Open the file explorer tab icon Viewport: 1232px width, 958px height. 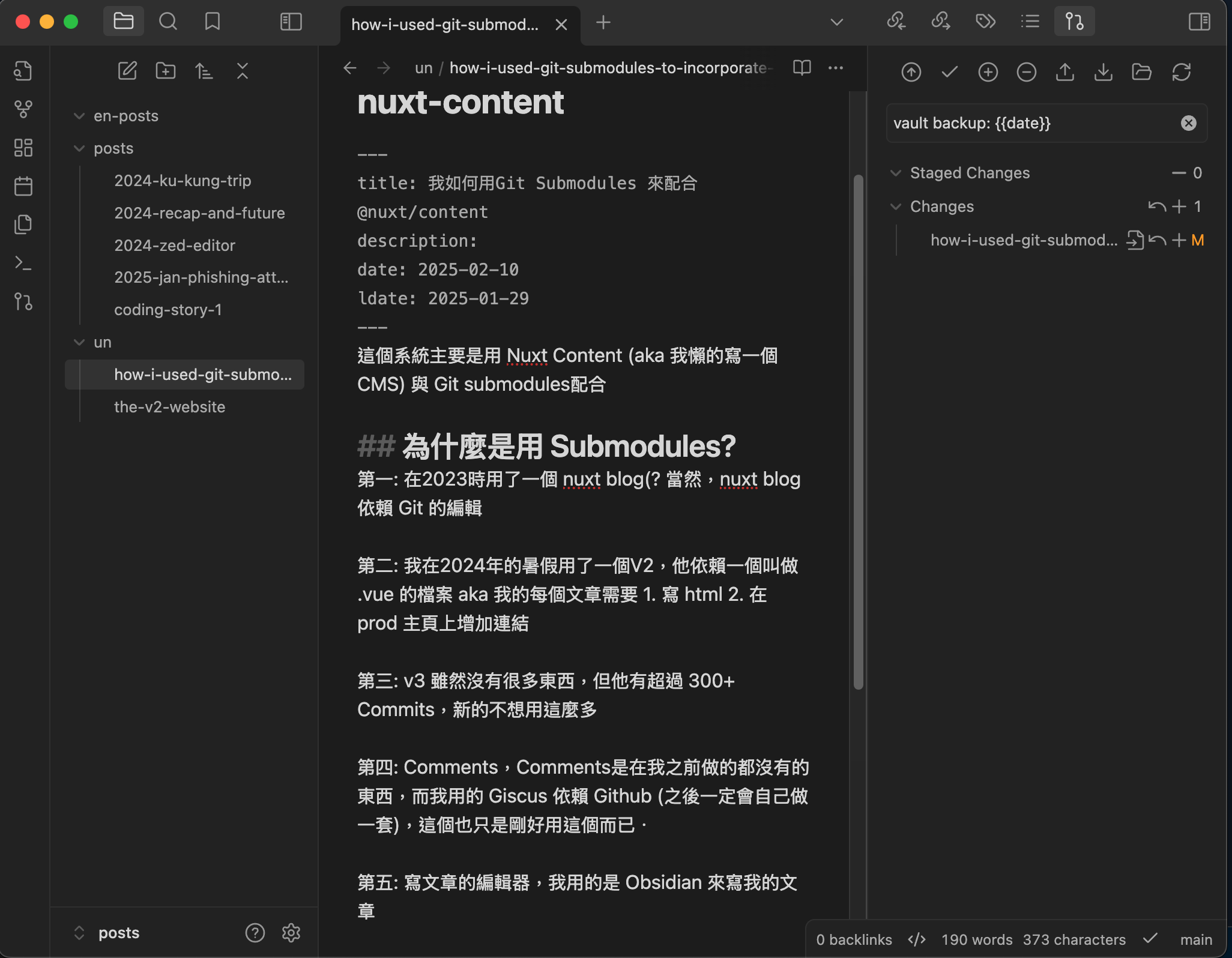(123, 22)
